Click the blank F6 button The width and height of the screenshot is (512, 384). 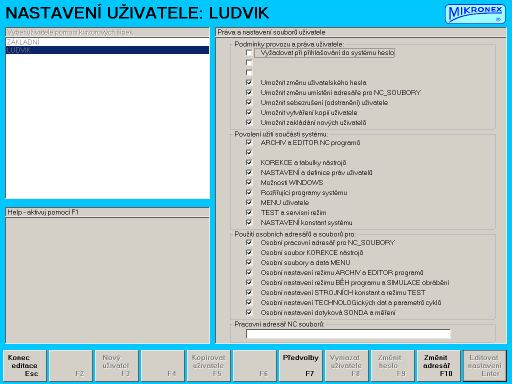click(x=255, y=365)
